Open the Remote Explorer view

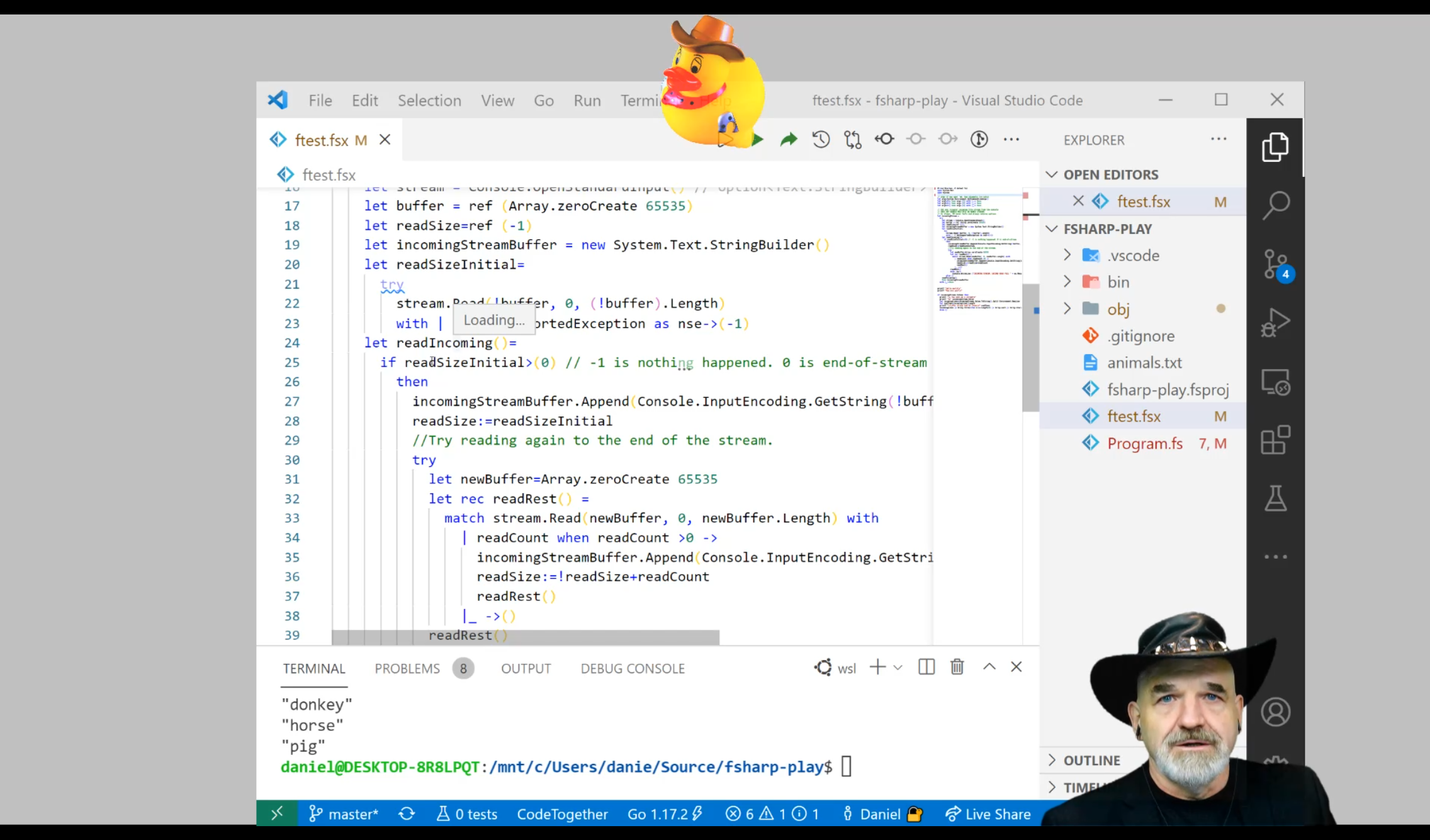click(x=1275, y=382)
